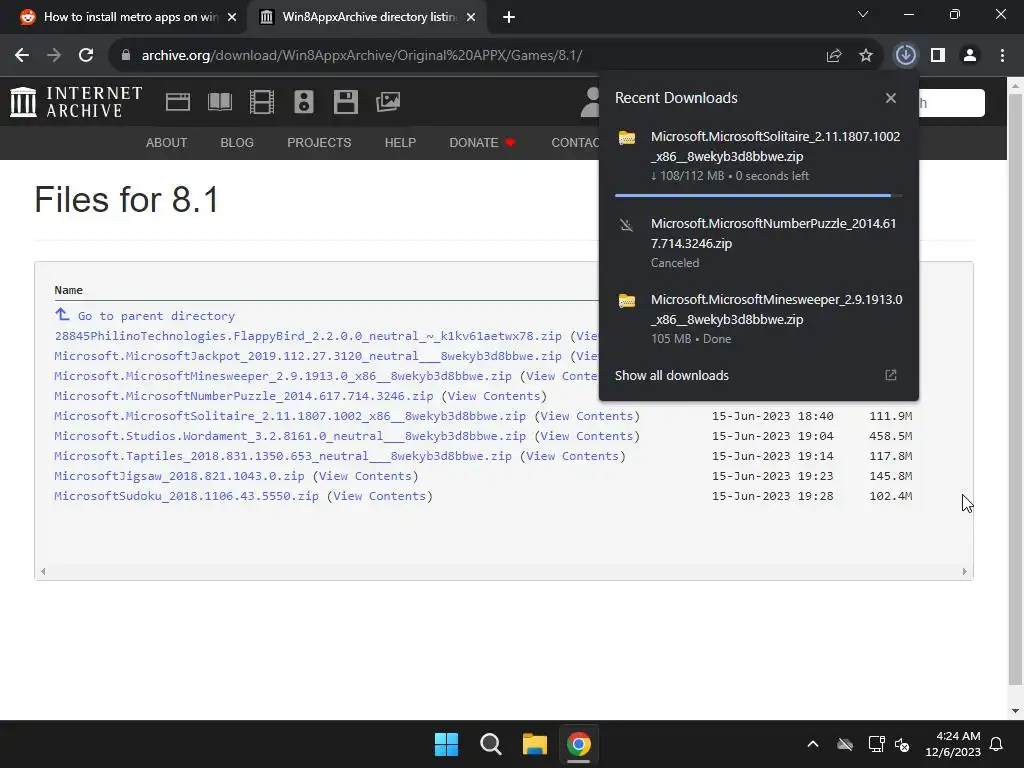Screen dimensions: 1024x768
Task: Click the muted volume tray icon
Action: pyautogui.click(x=902, y=744)
